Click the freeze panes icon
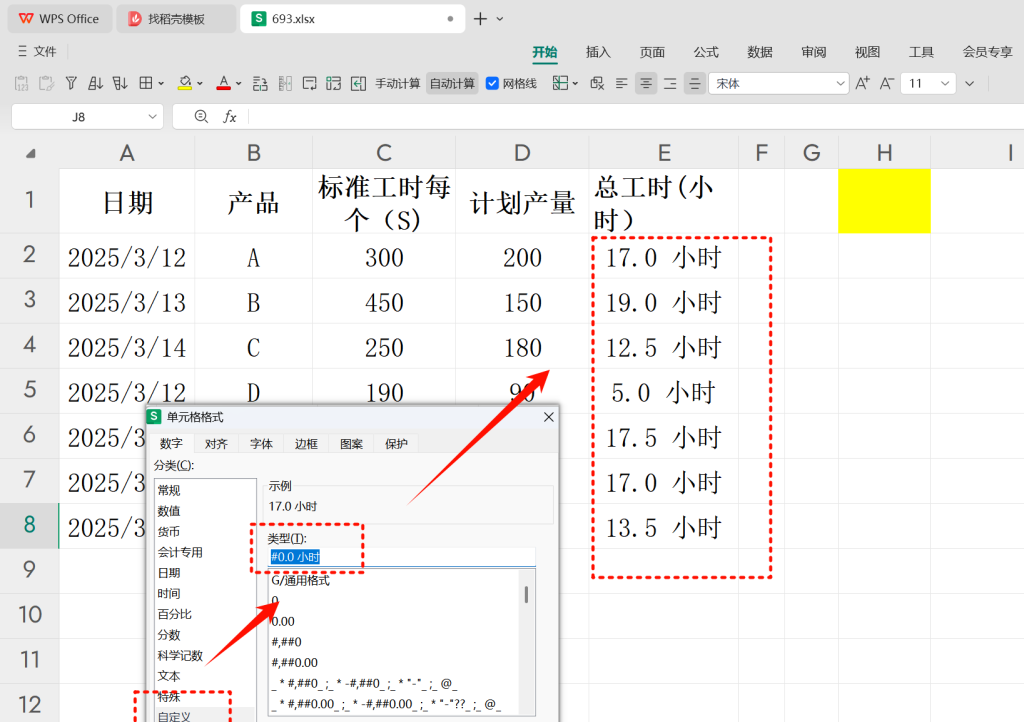Viewport: 1024px width, 722px height. [x=560, y=83]
